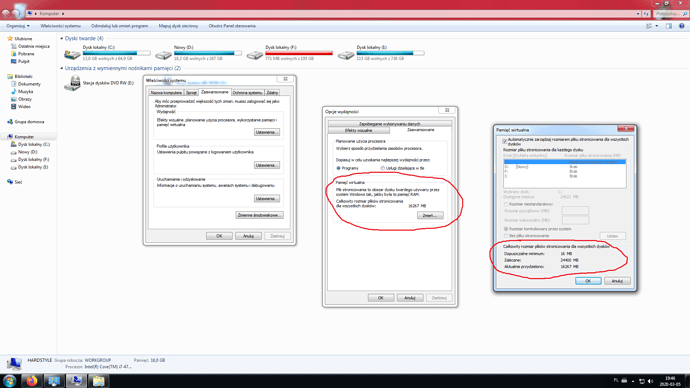Viewport: 690px width, 388px height.
Task: Select Dysk lokalny (F:) drive icon
Action: pyautogui.click(x=254, y=55)
